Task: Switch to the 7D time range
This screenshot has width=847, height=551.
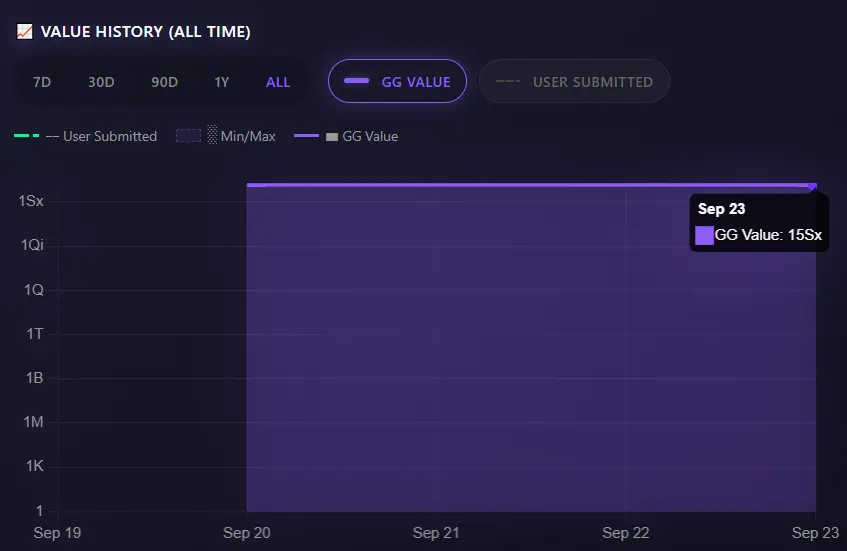Action: tap(42, 82)
